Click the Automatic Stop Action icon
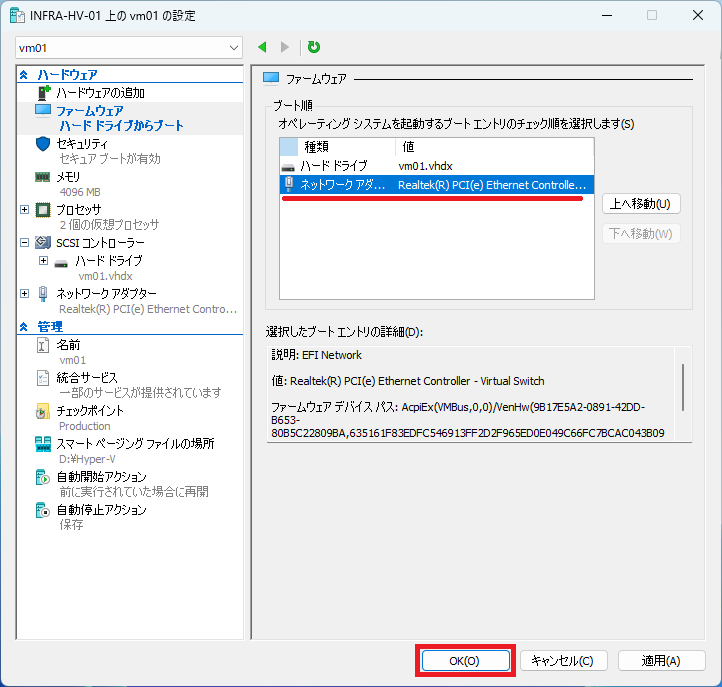The height and width of the screenshot is (687, 722). click(43, 510)
